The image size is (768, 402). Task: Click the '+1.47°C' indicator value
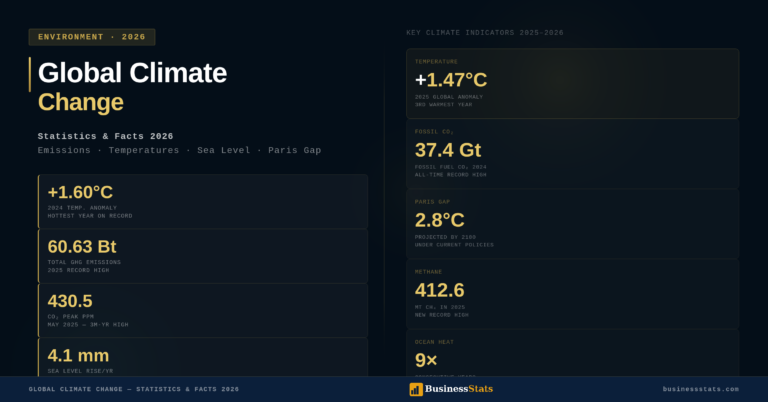[x=451, y=80]
